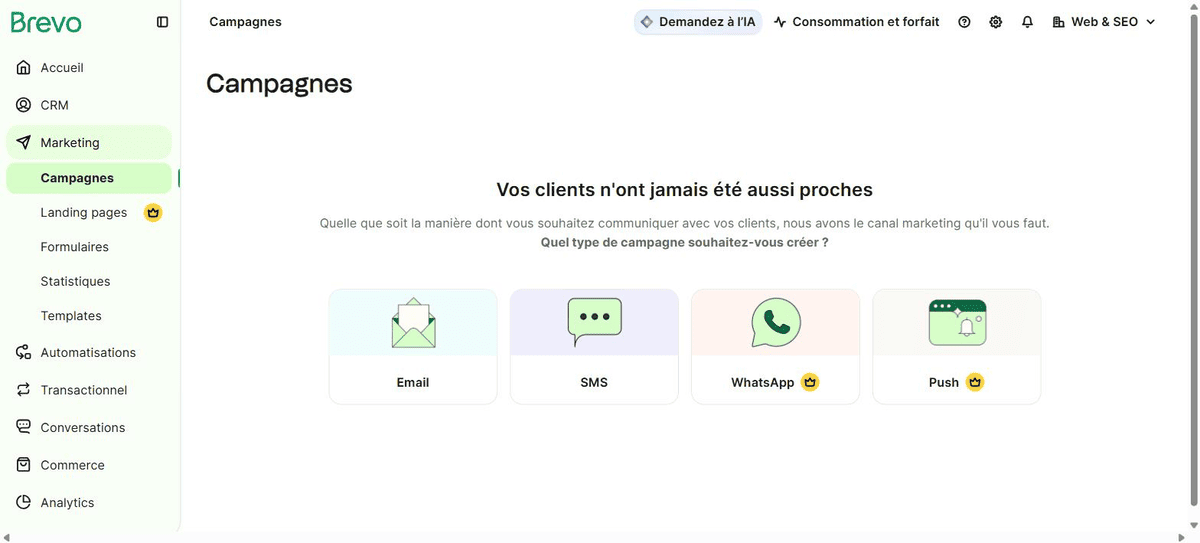Click the Demandez à l'IA button

[698, 22]
